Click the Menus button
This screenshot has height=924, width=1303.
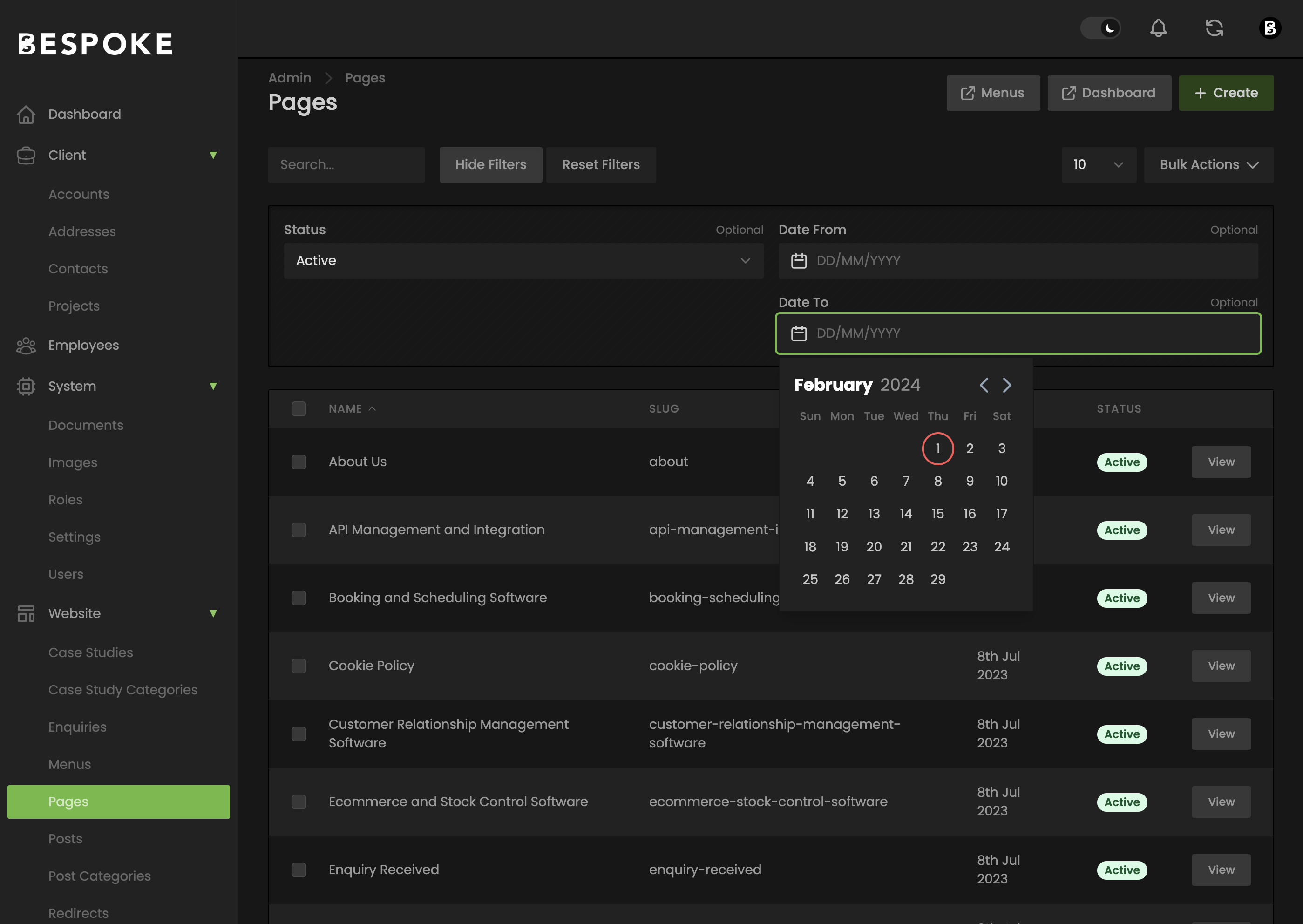[993, 93]
